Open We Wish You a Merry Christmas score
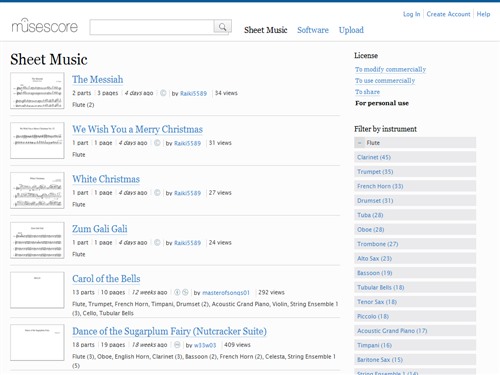Image resolution: width=500 pixels, height=375 pixels. coord(137,129)
